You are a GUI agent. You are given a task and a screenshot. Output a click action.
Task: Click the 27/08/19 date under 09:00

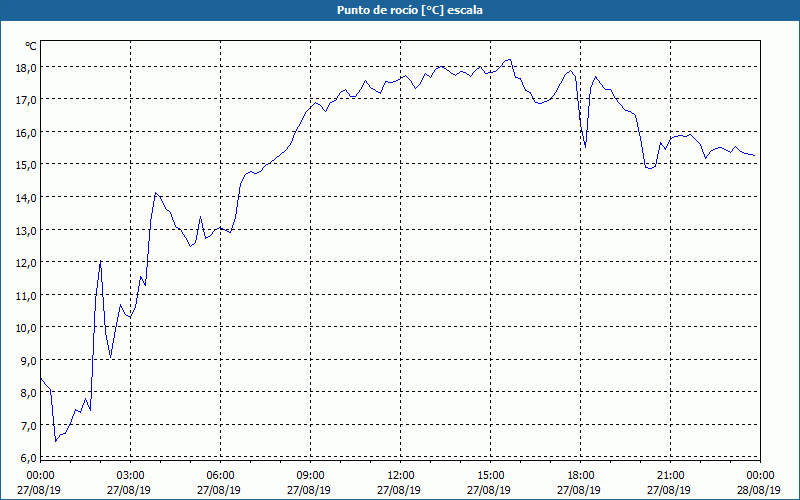309,490
